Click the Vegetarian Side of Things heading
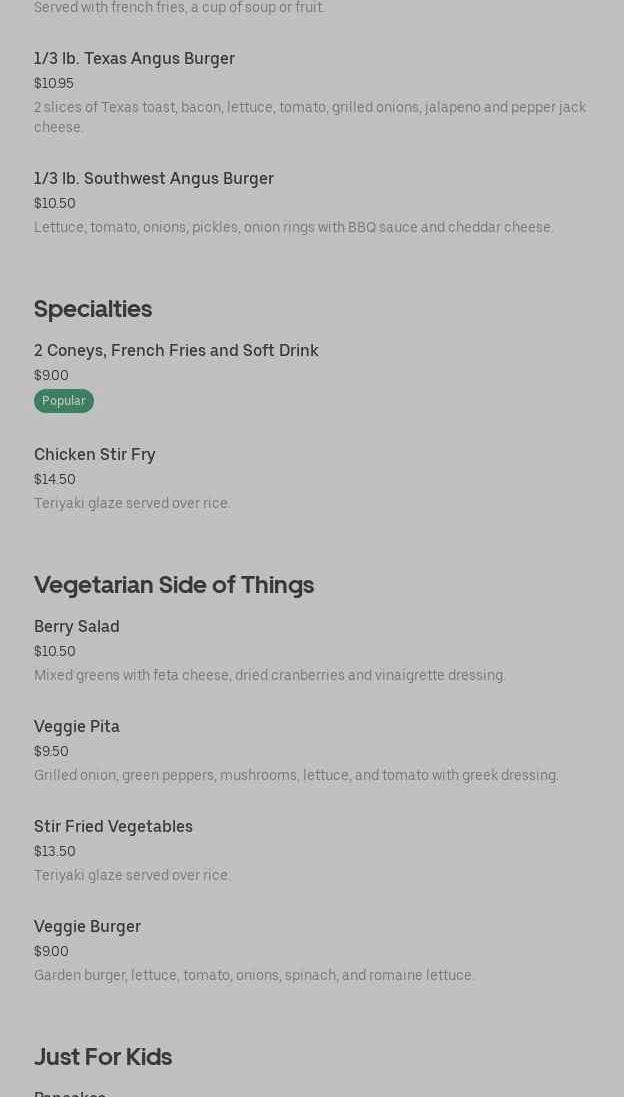Image resolution: width=624 pixels, height=1097 pixels. (x=174, y=585)
